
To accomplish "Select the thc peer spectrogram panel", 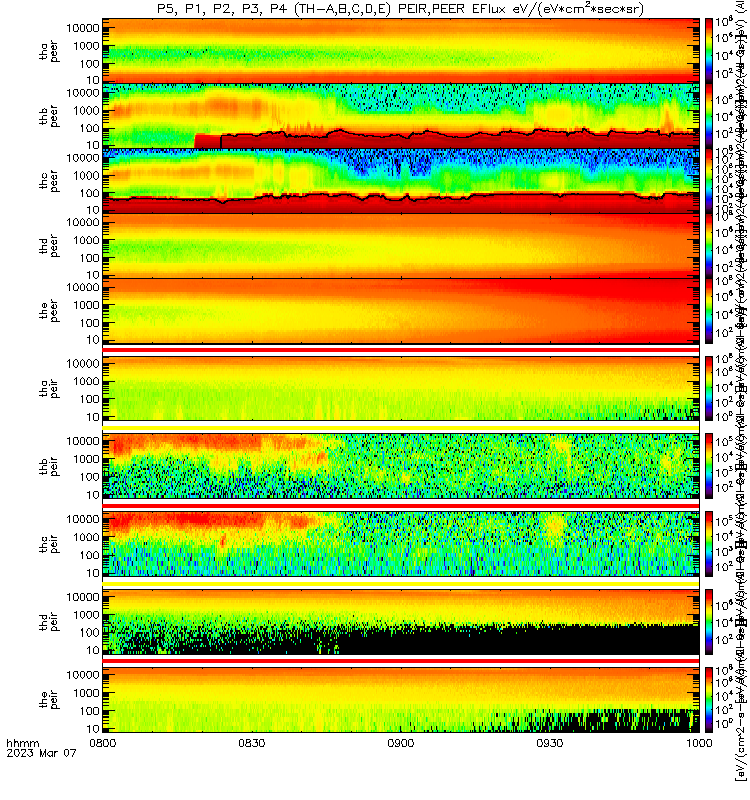I will (x=401, y=181).
